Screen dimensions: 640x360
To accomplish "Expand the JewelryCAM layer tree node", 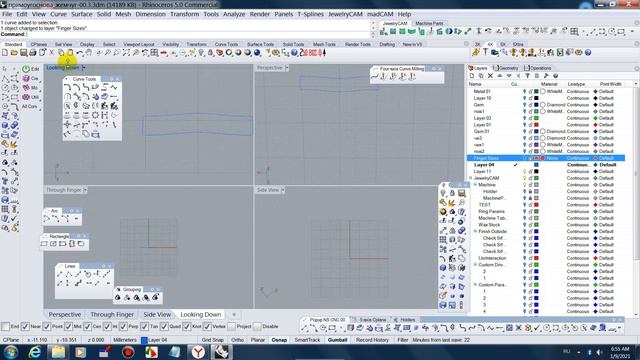I will click(471, 178).
